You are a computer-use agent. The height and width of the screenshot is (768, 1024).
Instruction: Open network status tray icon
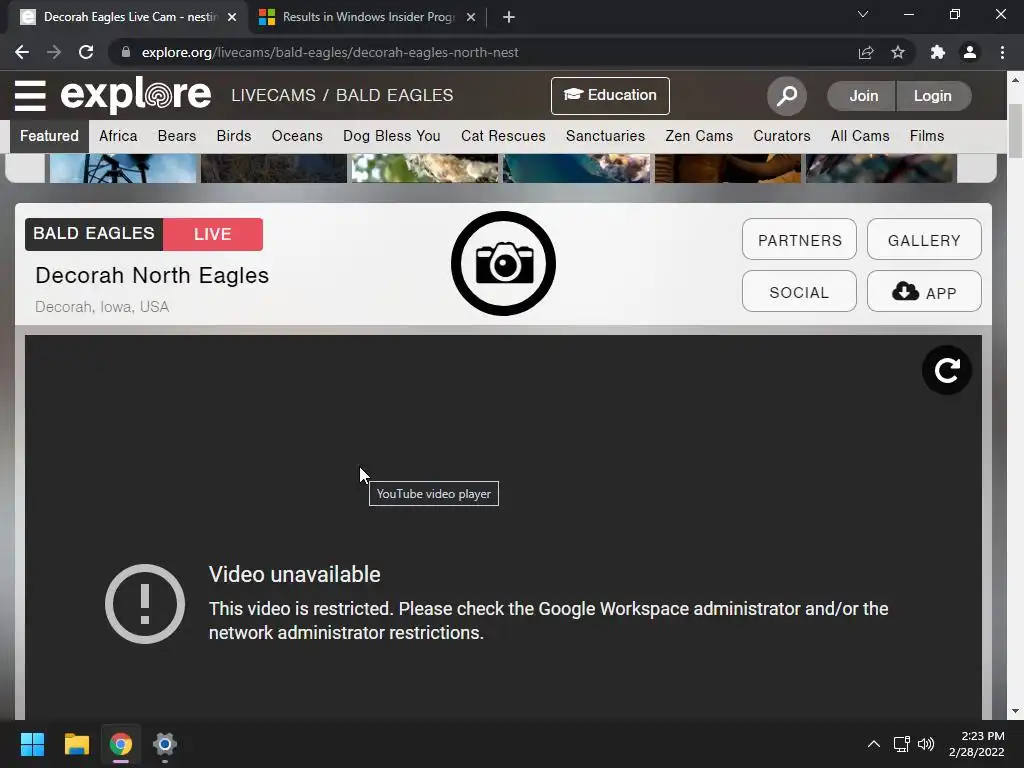point(902,744)
